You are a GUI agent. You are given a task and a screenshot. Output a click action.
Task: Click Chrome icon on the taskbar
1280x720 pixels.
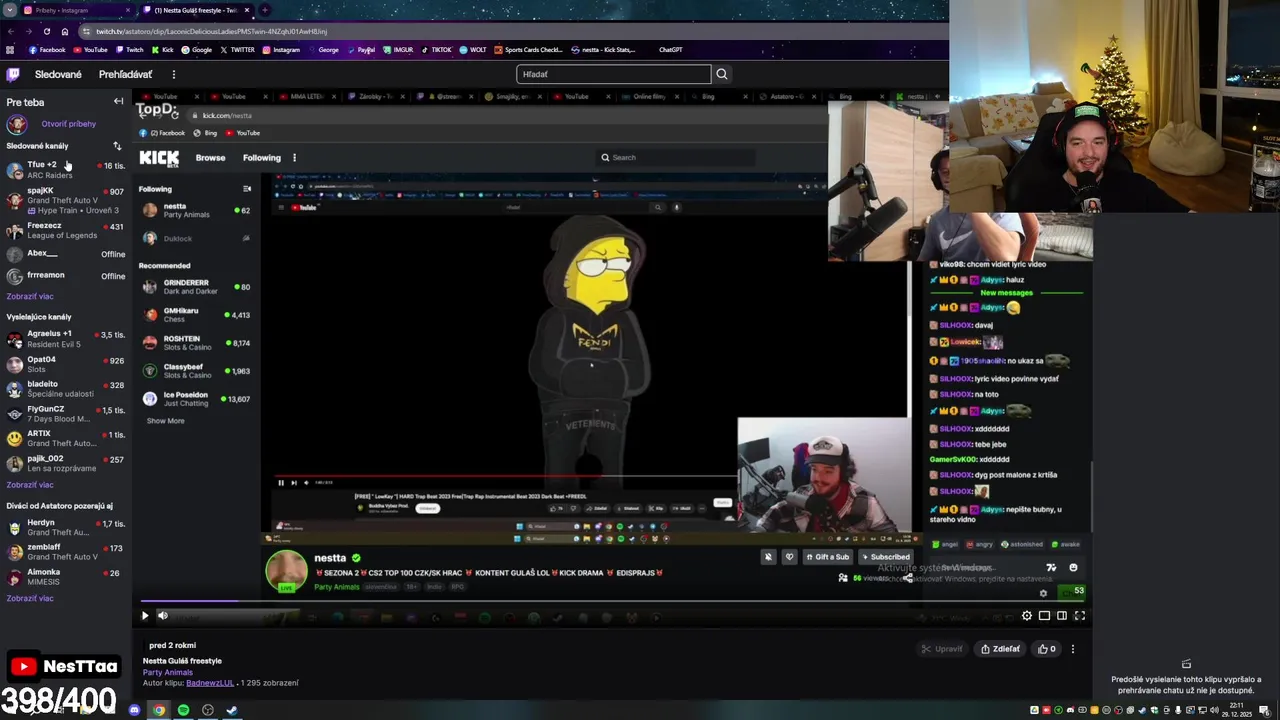coord(159,710)
